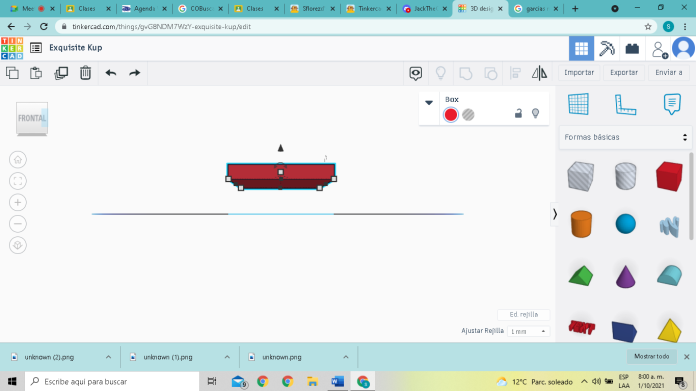The width and height of the screenshot is (696, 391).
Task: Open the Ajustar Rejilla snap dropdown
Action: [x=528, y=332]
